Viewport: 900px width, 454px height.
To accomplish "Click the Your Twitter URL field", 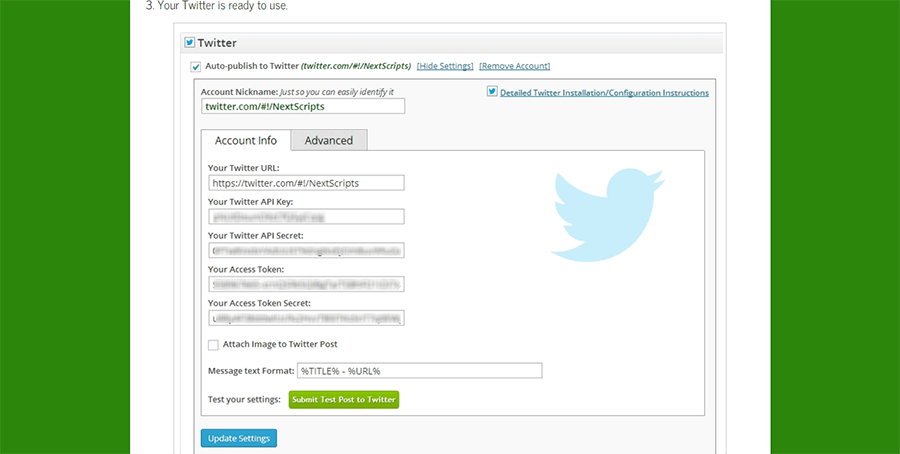I will pyautogui.click(x=307, y=183).
